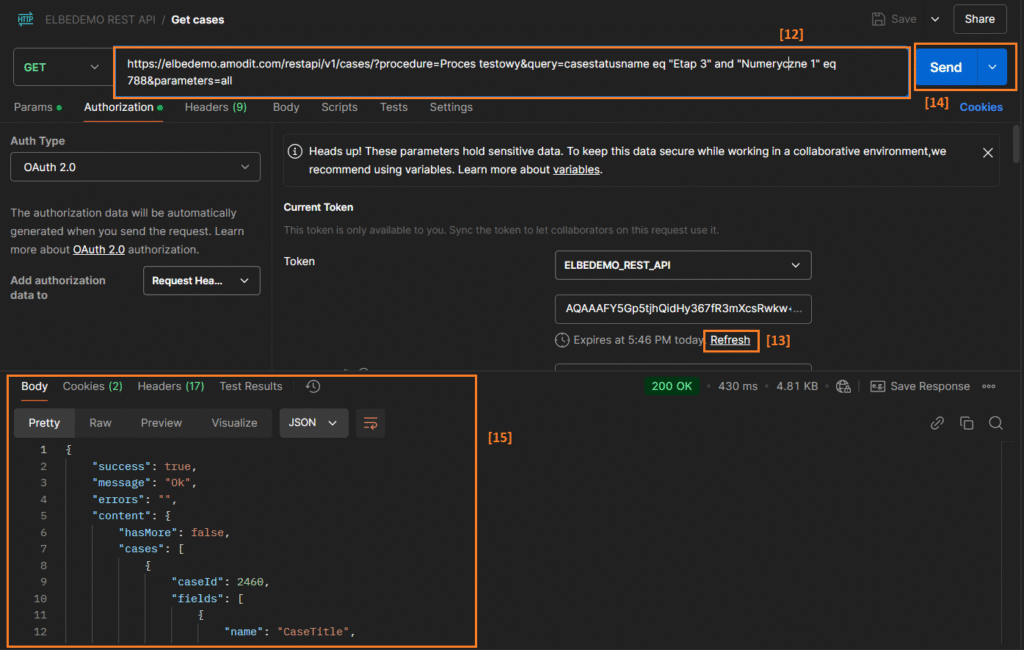1024x650 pixels.
Task: Copy the response body with the copy icon
Action: click(x=967, y=423)
